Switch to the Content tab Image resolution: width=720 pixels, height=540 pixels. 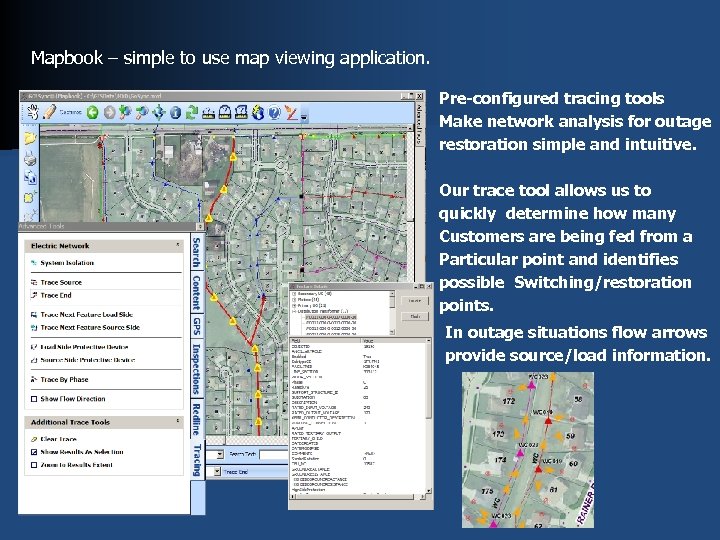click(197, 292)
